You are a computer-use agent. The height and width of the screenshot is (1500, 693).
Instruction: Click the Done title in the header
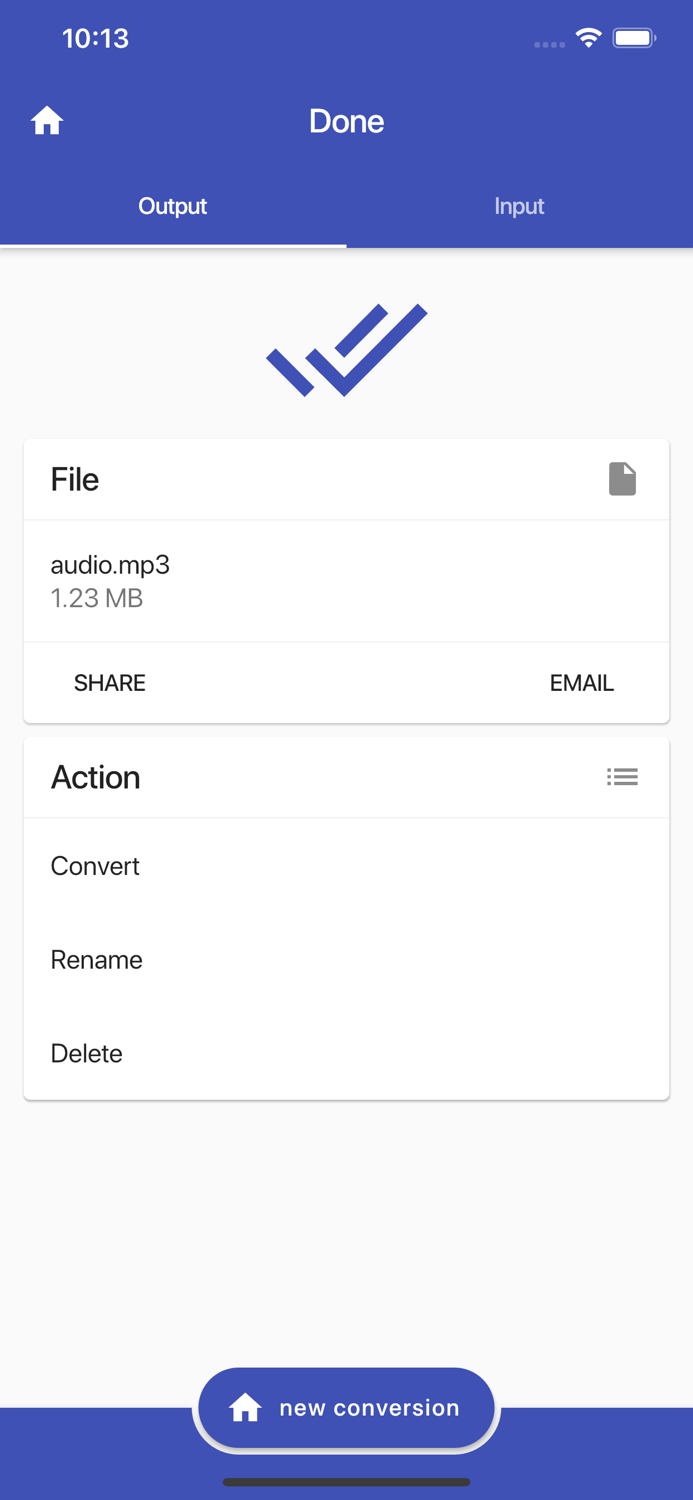(x=346, y=121)
